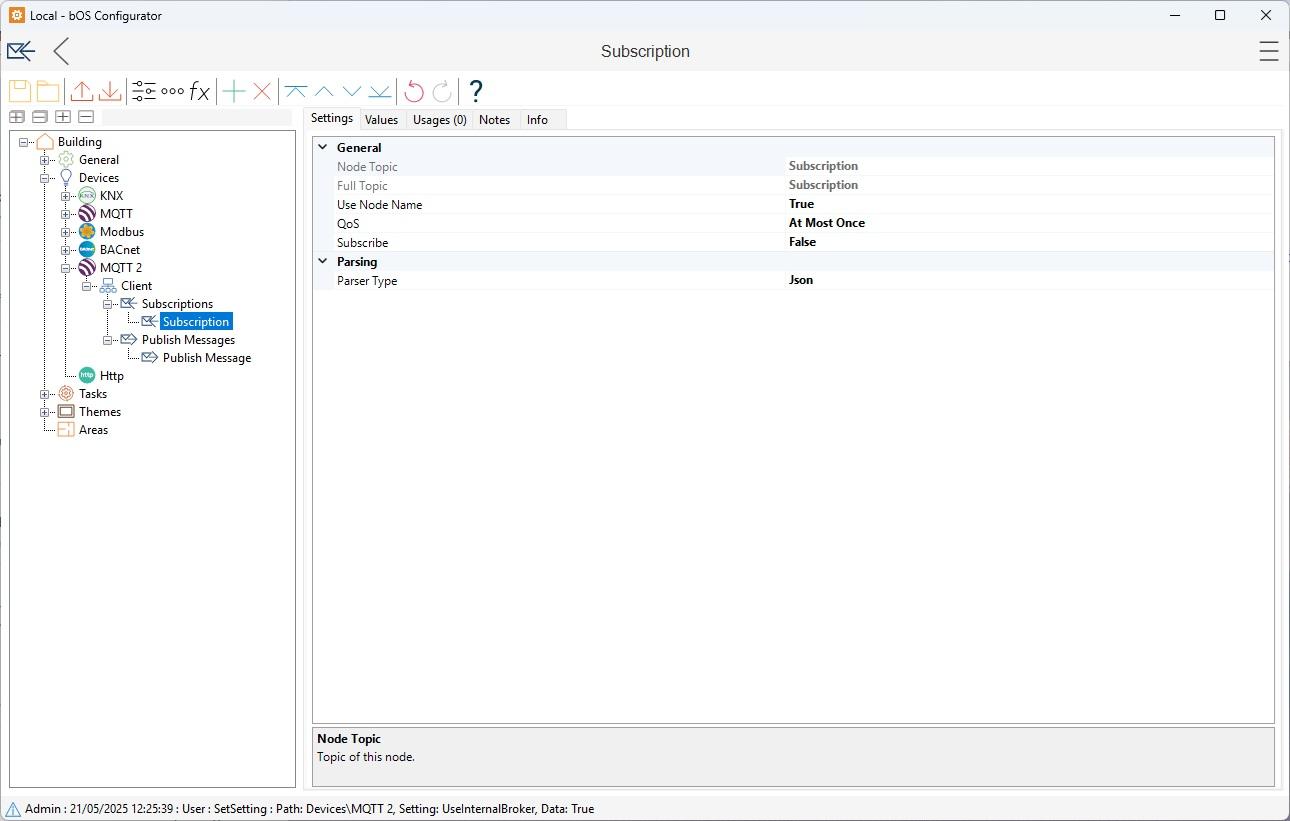Expand the BACnet device node

pos(66,250)
